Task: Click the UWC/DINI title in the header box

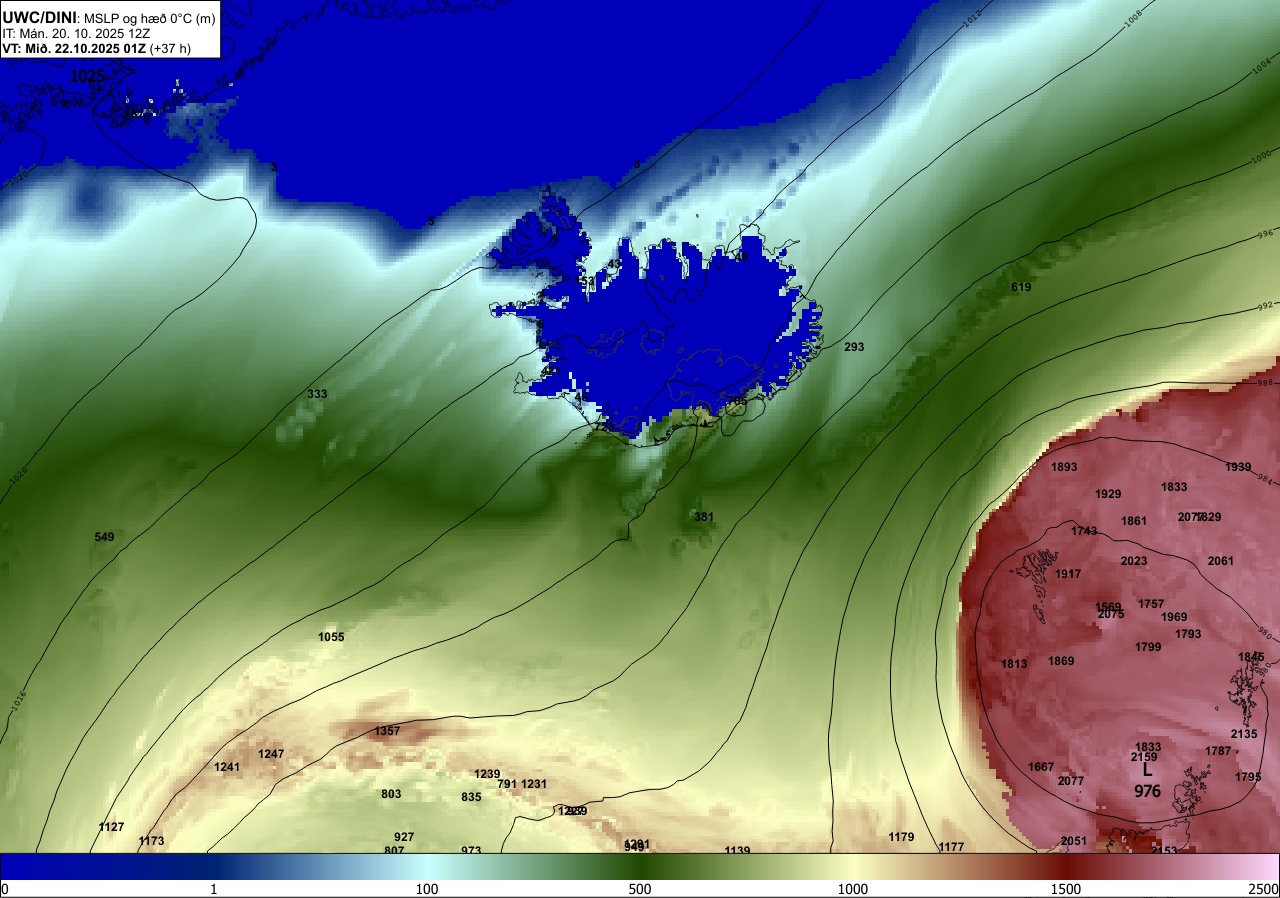Action: pos(39,17)
